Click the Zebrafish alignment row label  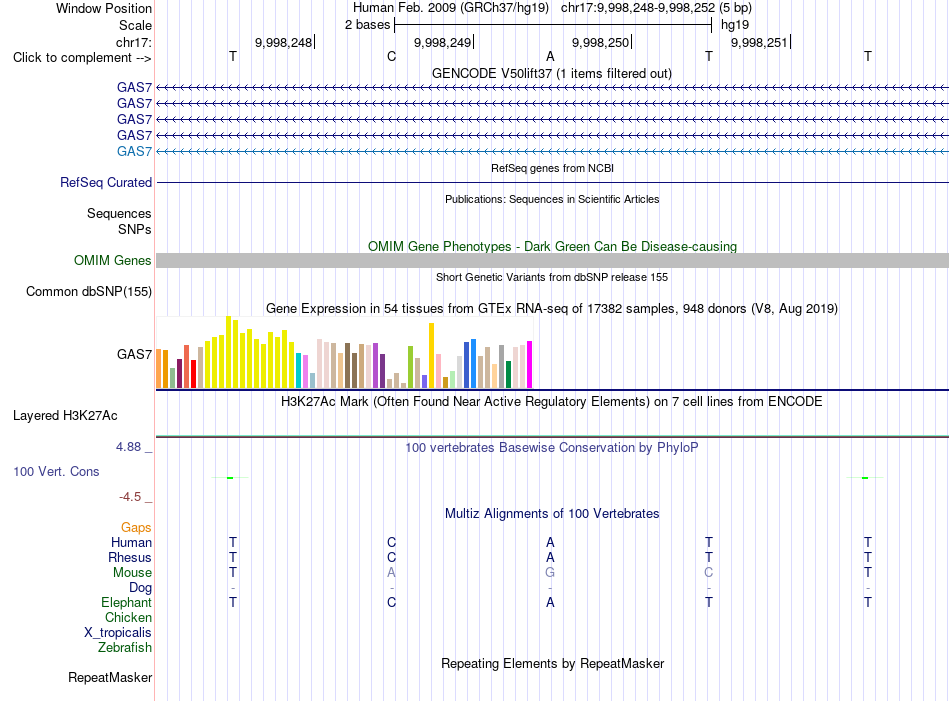pyautogui.click(x=125, y=648)
